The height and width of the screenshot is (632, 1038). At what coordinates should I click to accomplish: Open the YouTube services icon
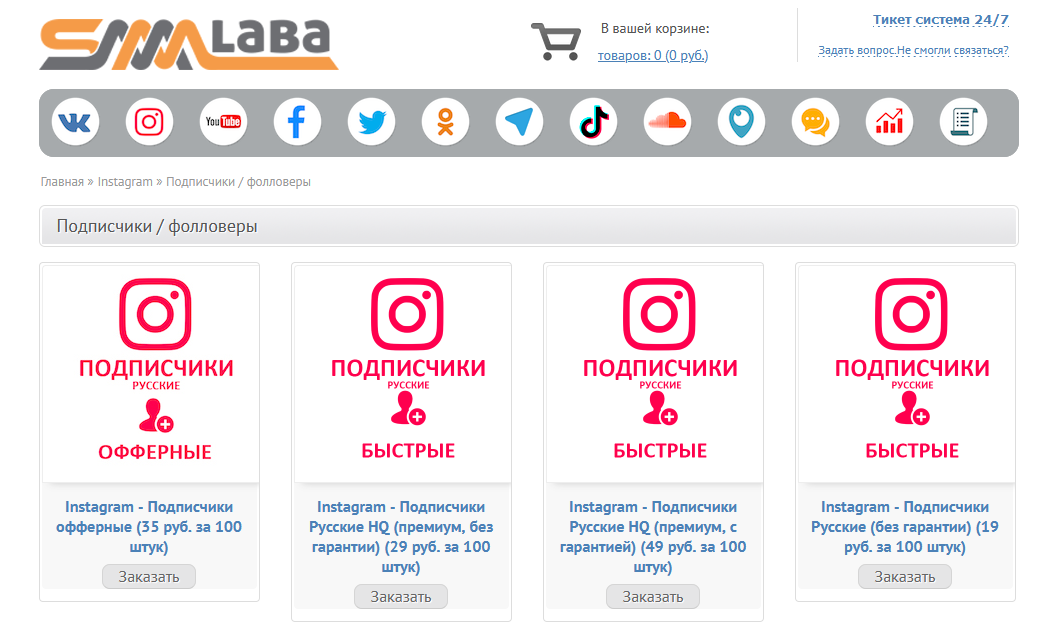pos(223,122)
